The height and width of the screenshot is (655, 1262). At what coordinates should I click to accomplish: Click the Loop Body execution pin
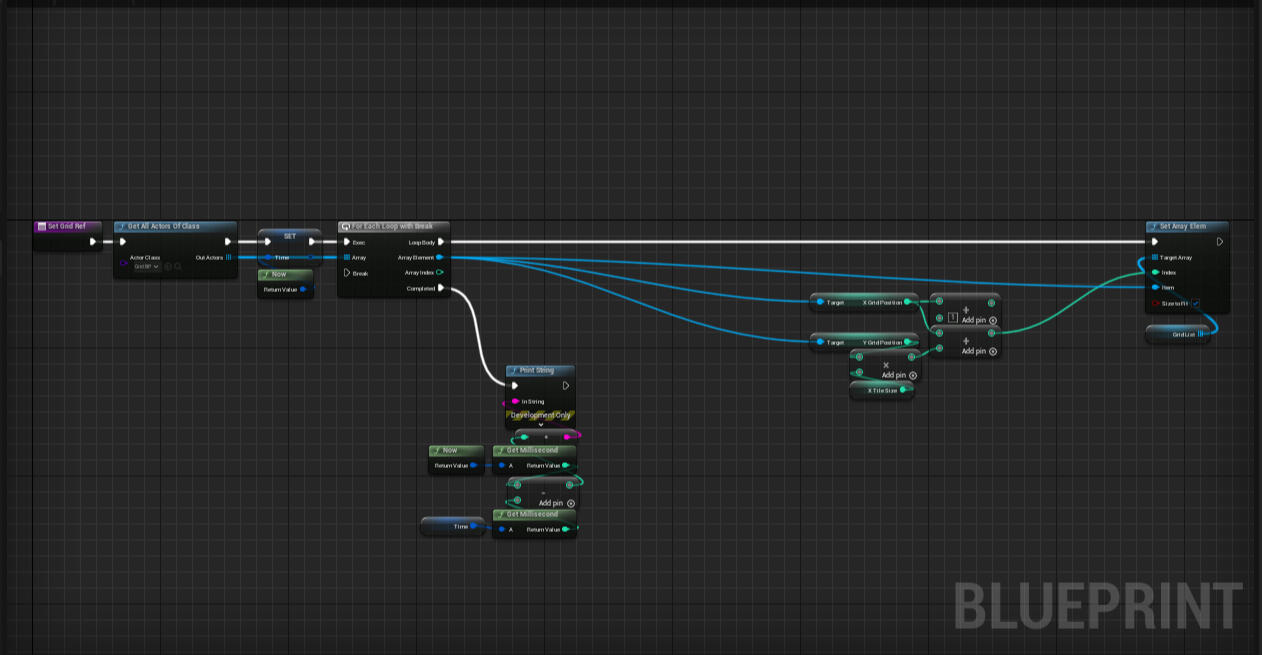(441, 241)
